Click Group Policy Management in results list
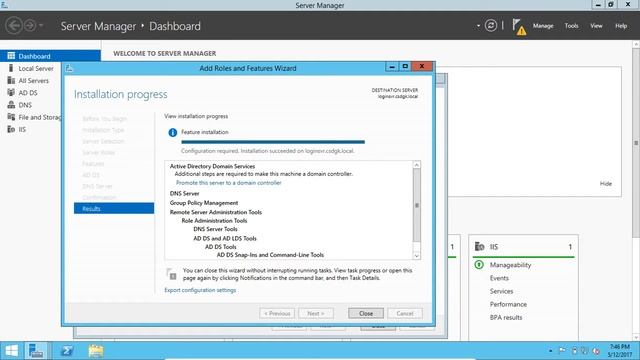 point(204,203)
